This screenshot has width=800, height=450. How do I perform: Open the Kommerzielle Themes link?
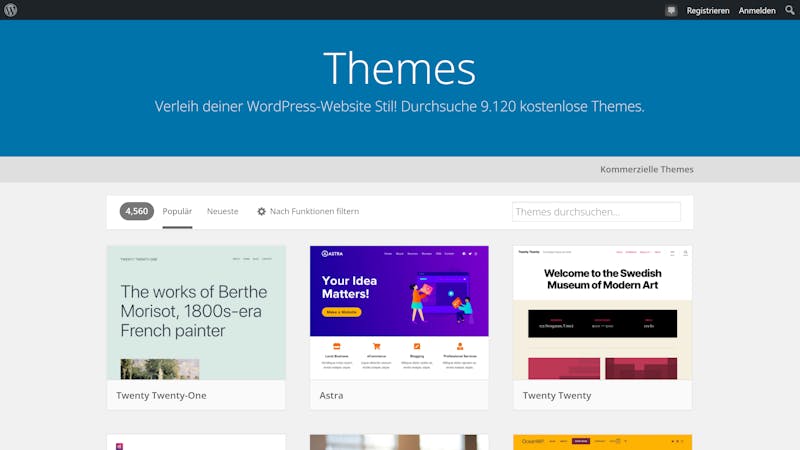[646, 169]
